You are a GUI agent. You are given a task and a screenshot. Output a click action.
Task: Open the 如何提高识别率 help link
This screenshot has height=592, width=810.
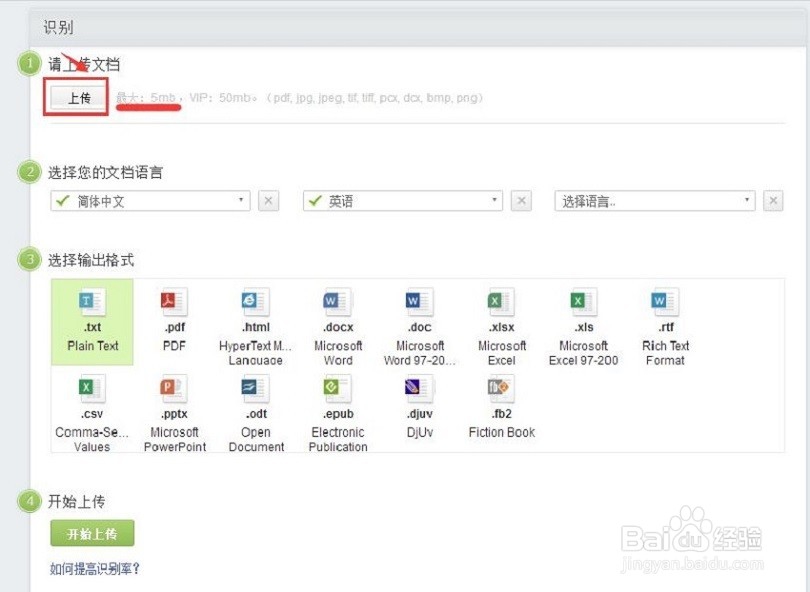(x=95, y=569)
